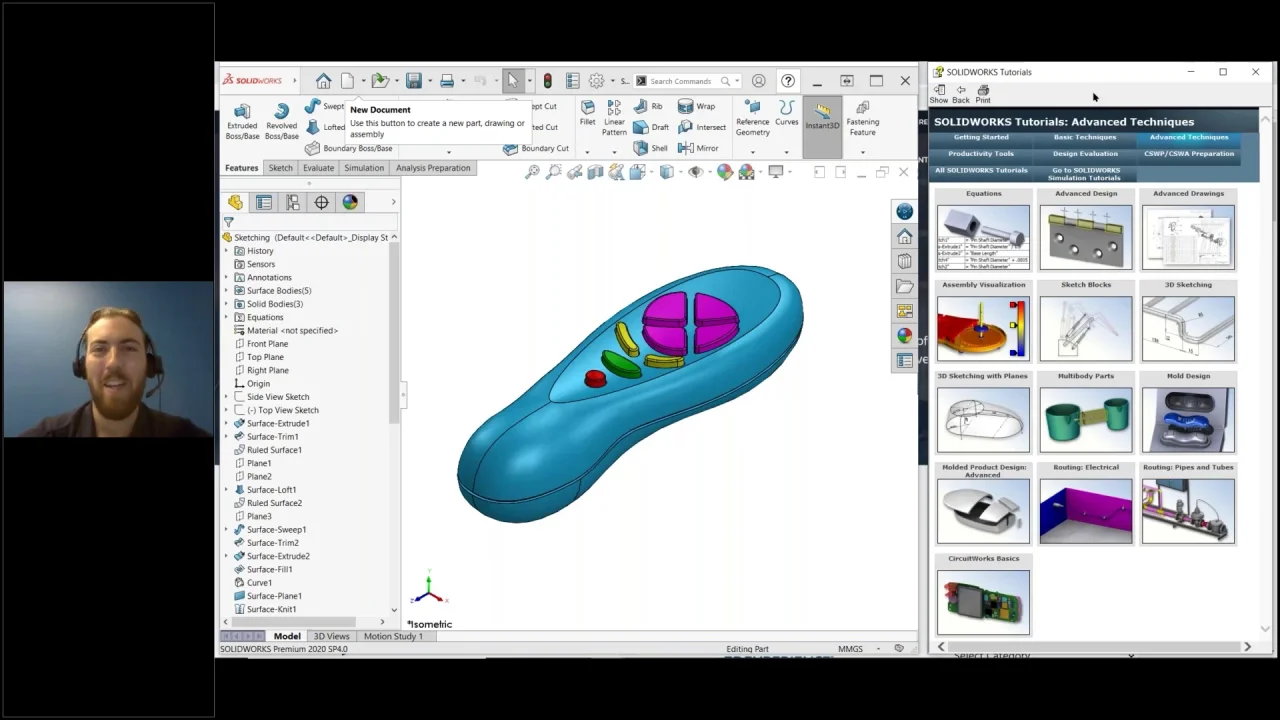Click the Rebuild traffic light icon
The height and width of the screenshot is (720, 1280).
click(547, 81)
